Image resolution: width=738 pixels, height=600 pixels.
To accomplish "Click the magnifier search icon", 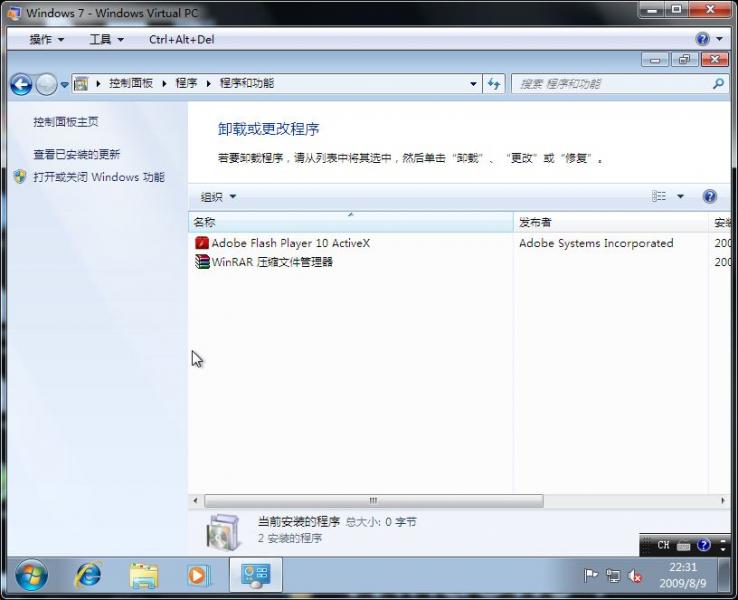I will coord(718,84).
